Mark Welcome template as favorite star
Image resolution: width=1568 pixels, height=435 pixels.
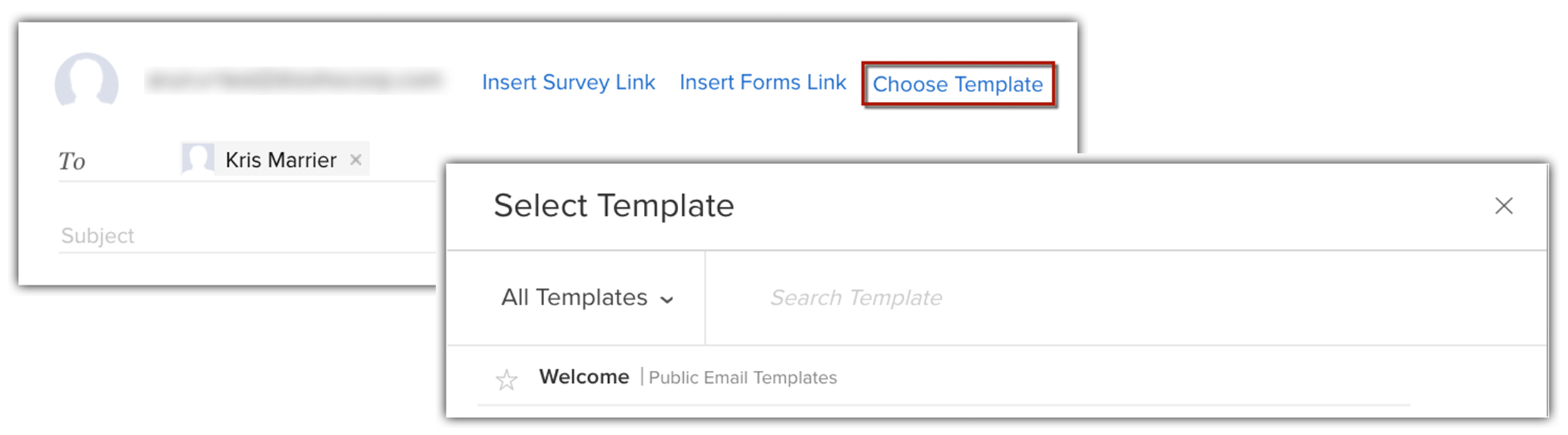coord(506,379)
